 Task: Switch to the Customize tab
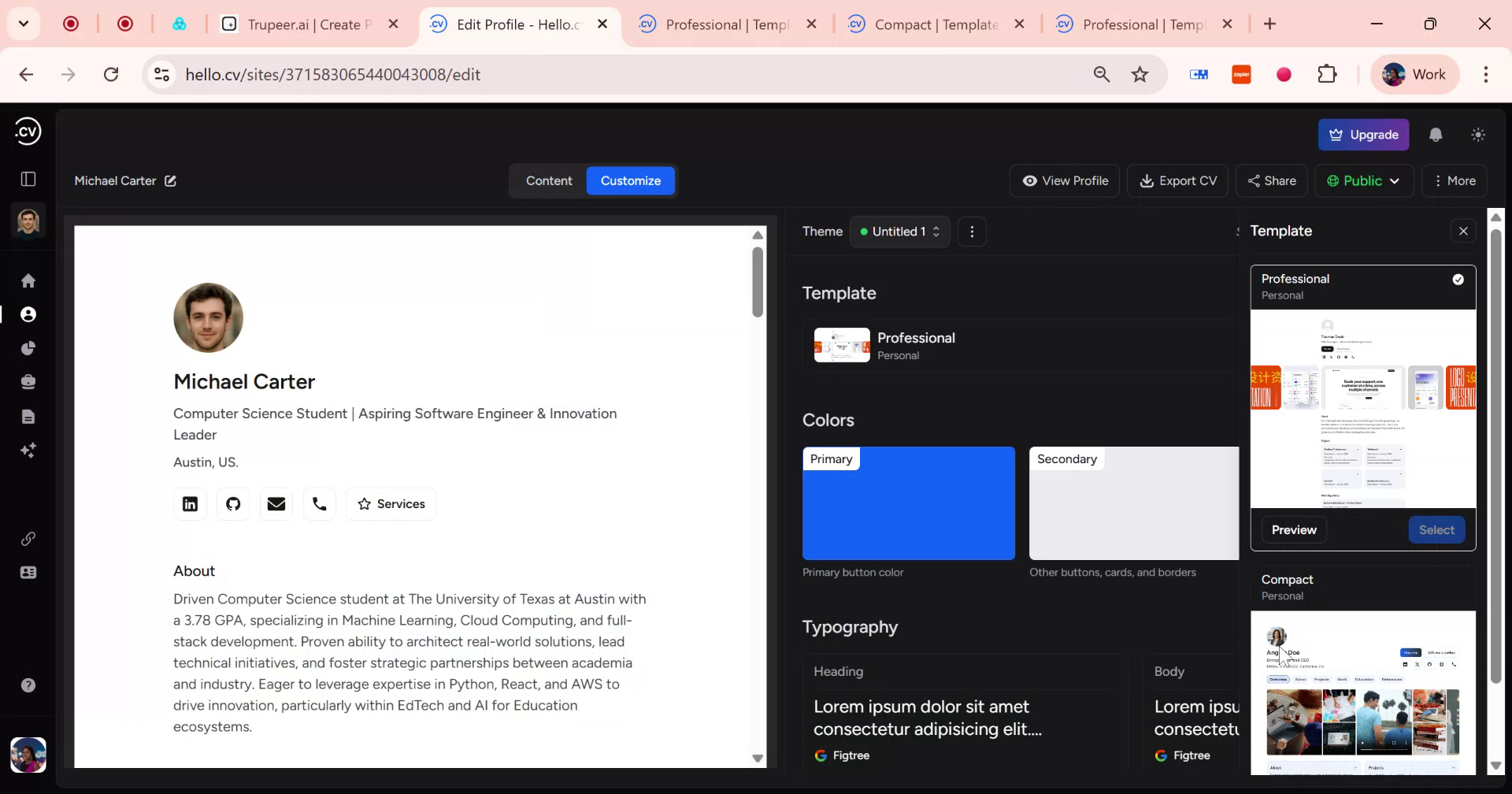tap(630, 180)
